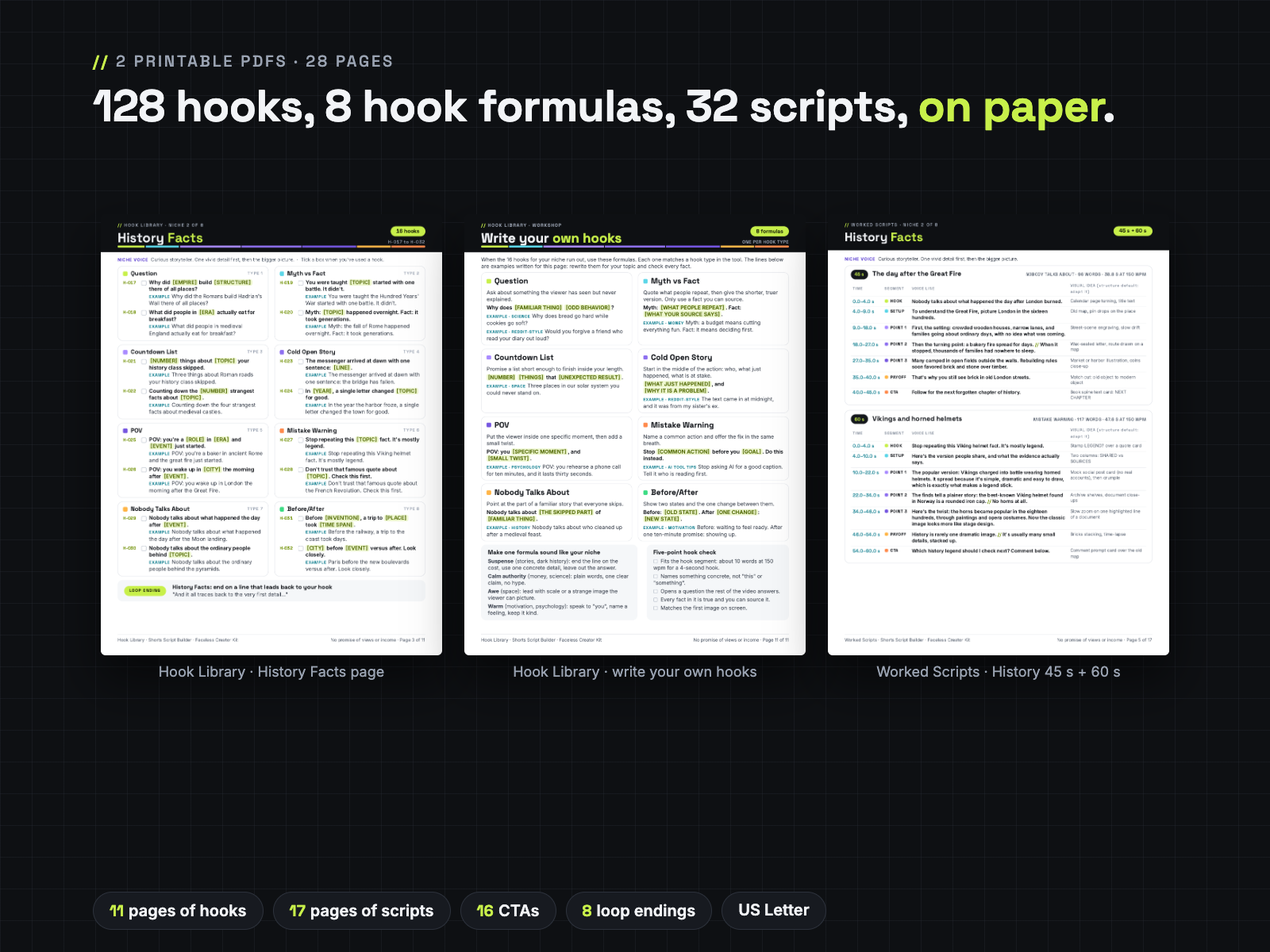This screenshot has height=952, width=1270.
Task: Click the "16 hooks" badge on the hook page
Action: tap(408, 232)
